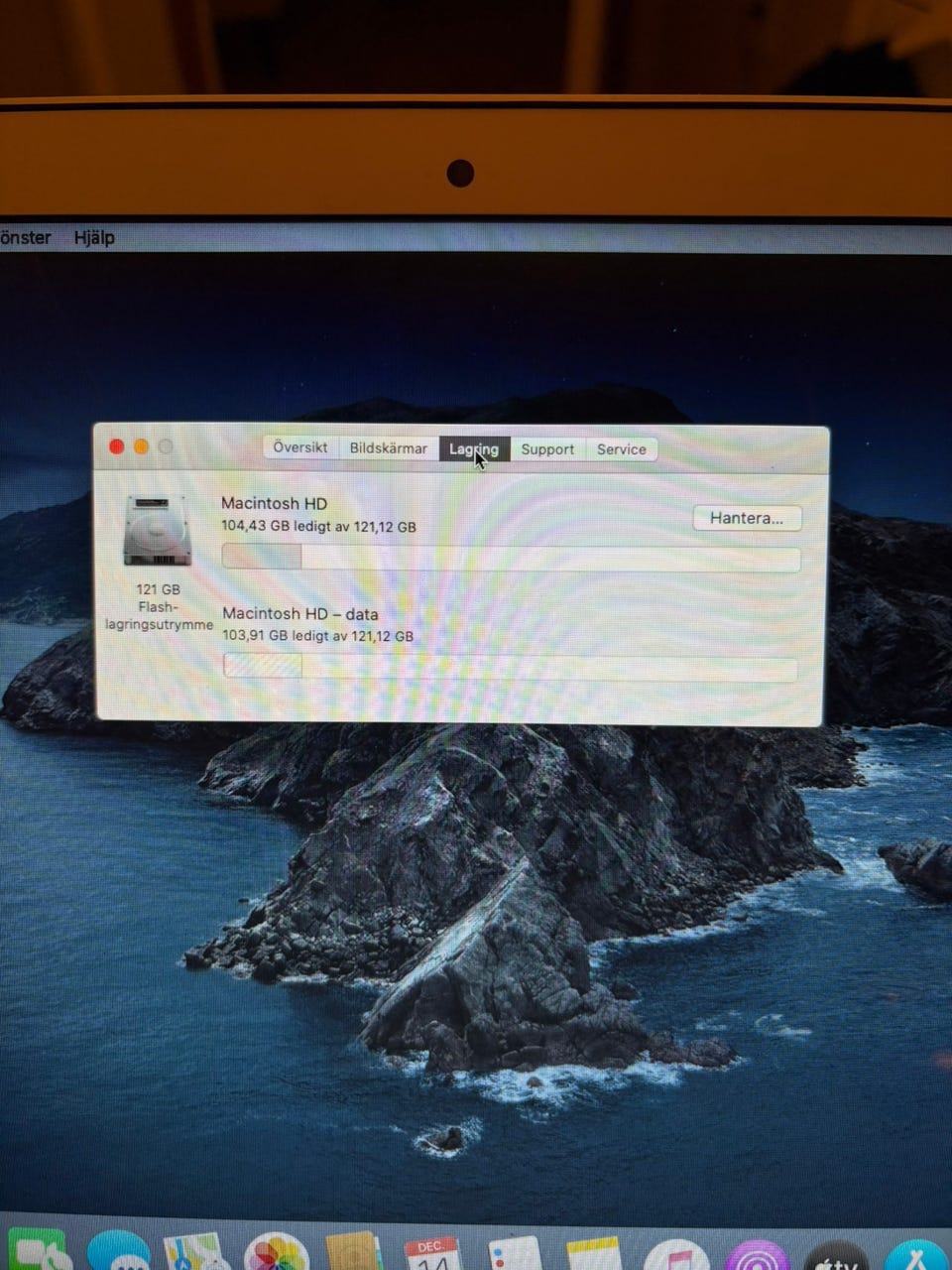Click Macintosh HD storage usage bar
The width and height of the screenshot is (952, 1270).
click(x=511, y=558)
